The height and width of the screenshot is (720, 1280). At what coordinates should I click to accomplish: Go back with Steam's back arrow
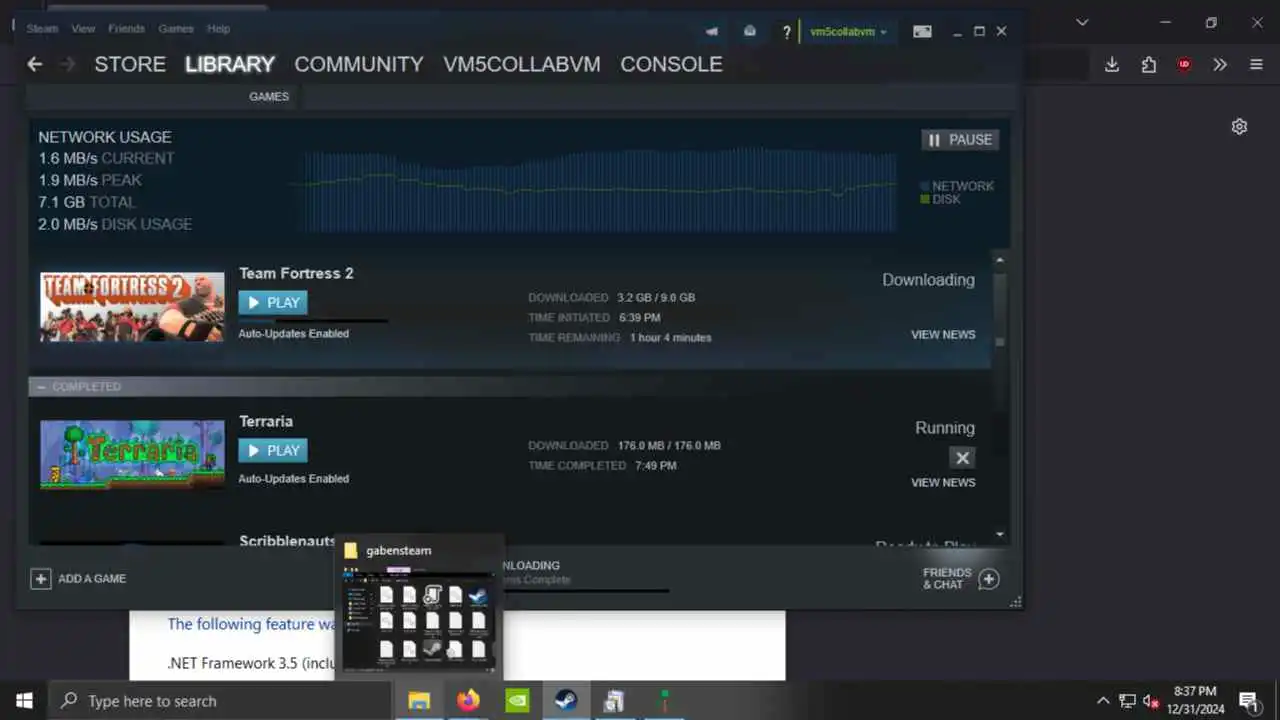pos(35,64)
